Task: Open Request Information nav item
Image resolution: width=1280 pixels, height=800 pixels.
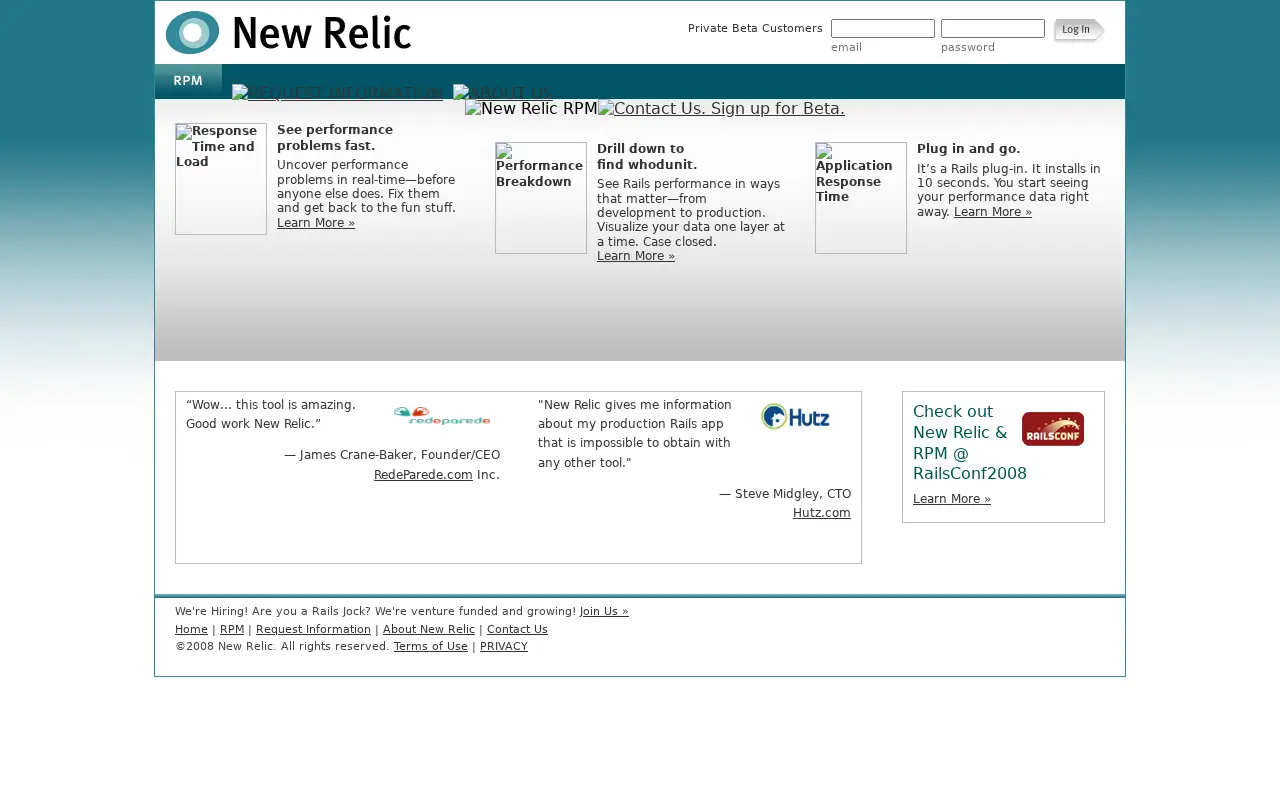Action: tap(337, 93)
